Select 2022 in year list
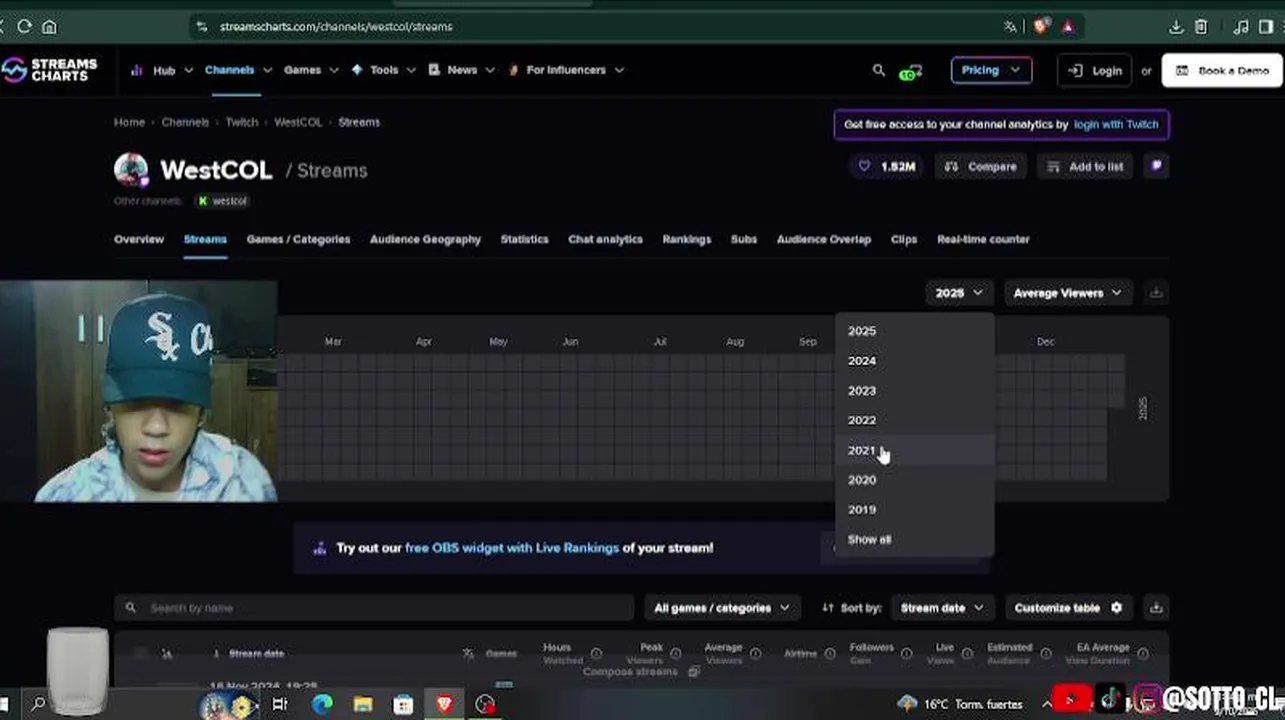The height and width of the screenshot is (720, 1285). pyautogui.click(x=915, y=420)
